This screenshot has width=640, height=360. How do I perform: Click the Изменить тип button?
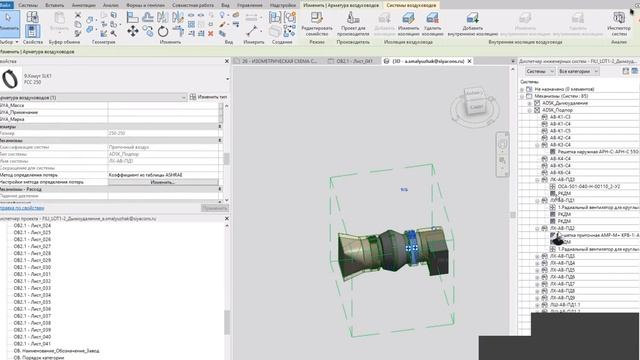(x=209, y=97)
